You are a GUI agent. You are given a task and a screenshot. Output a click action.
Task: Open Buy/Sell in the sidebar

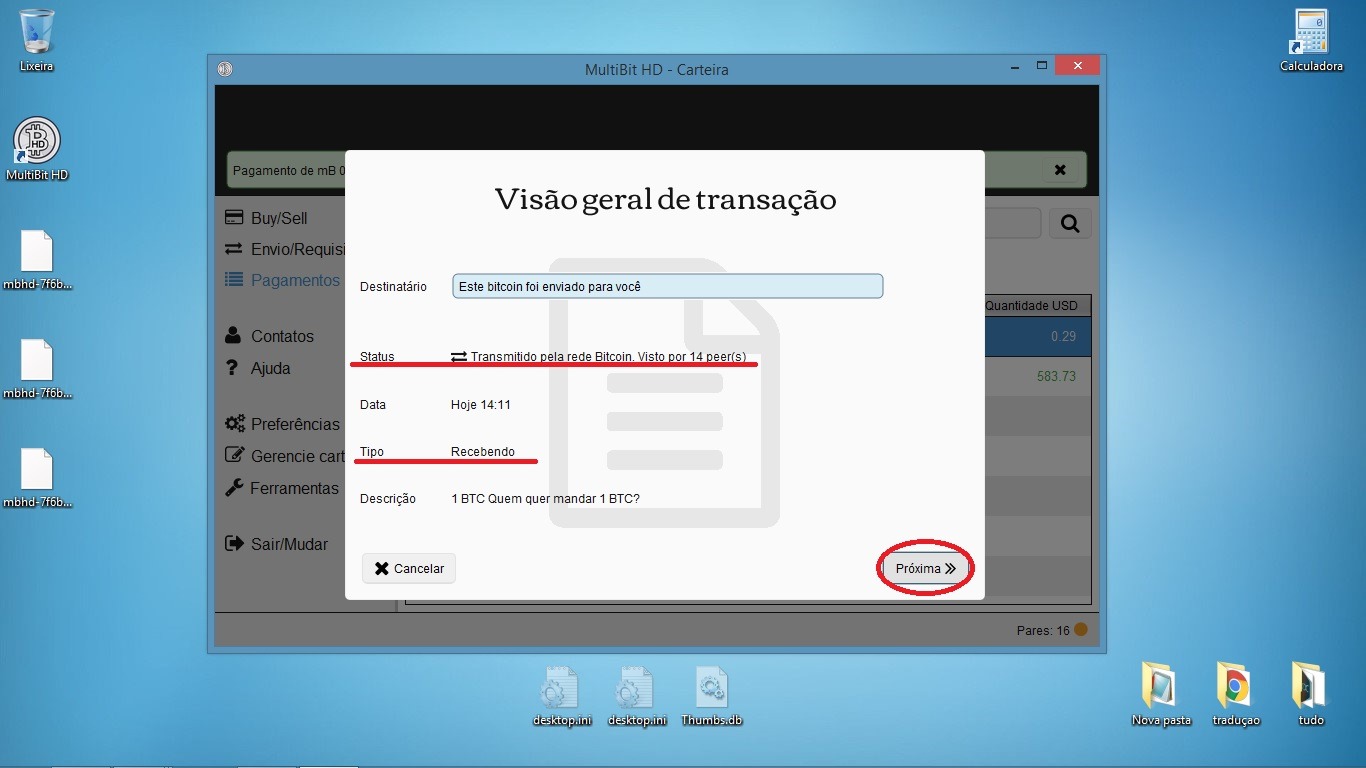tap(279, 218)
